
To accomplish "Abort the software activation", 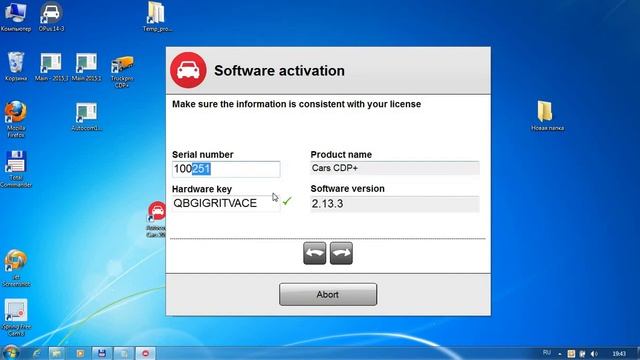I will coord(328,294).
